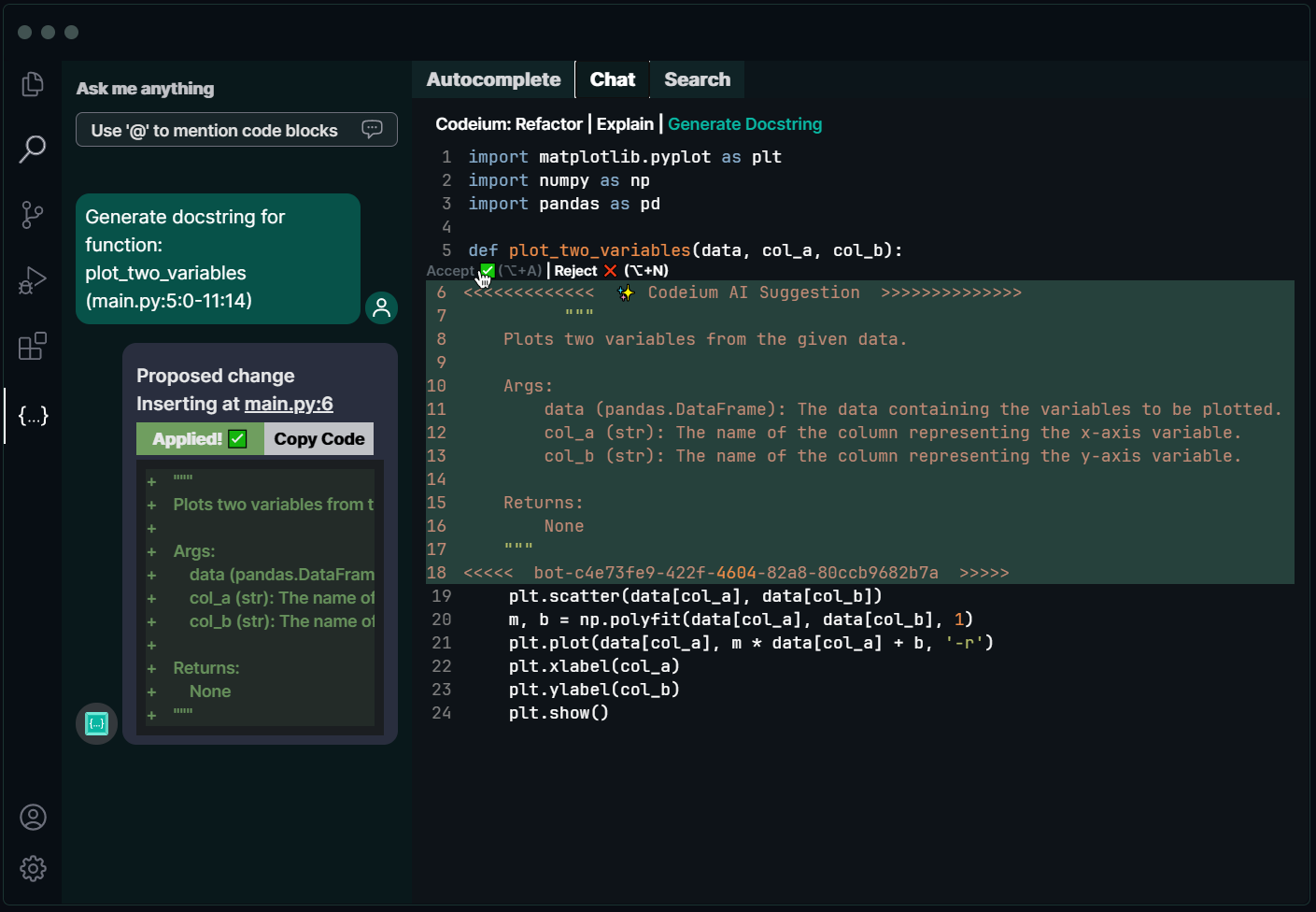Image resolution: width=1316 pixels, height=912 pixels.
Task: Click the 'Ask me anything' heading
Action: [145, 89]
